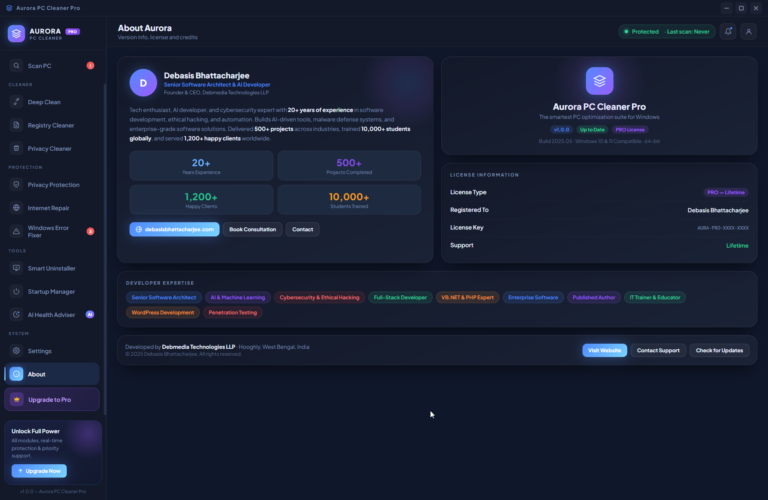This screenshot has width=768, height=500.
Task: Select Smart Uninstaller monitor icon
Action: point(16,268)
